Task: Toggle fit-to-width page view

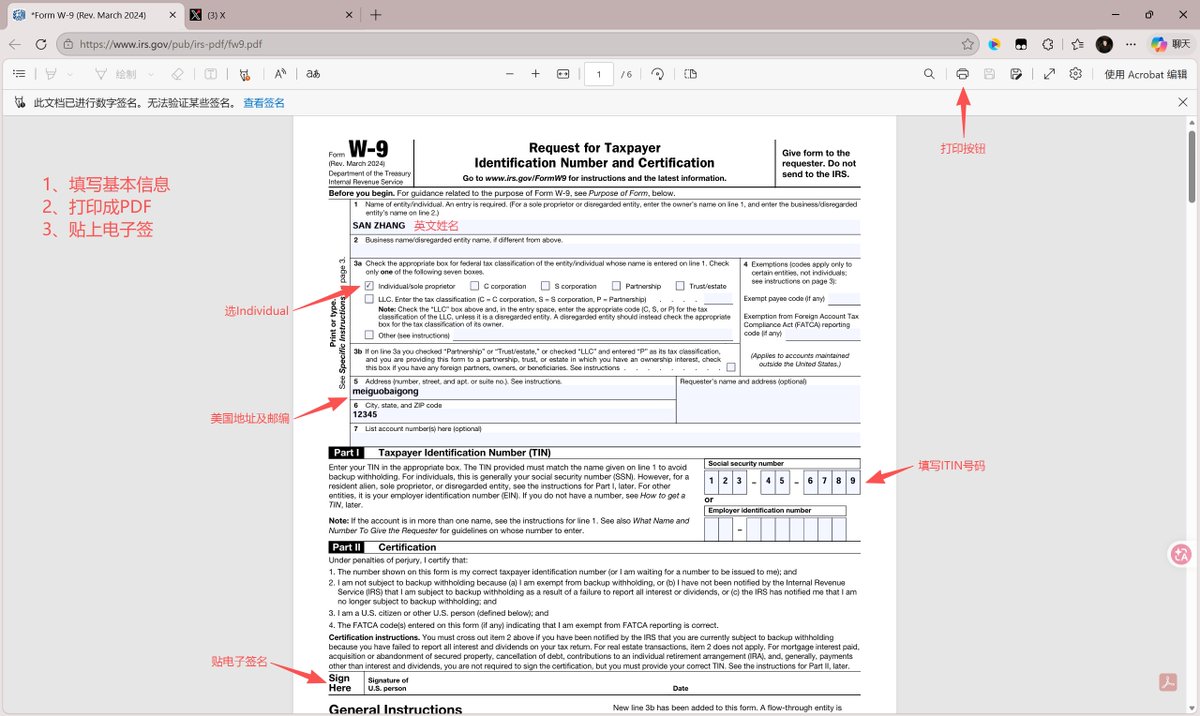Action: tap(563, 73)
